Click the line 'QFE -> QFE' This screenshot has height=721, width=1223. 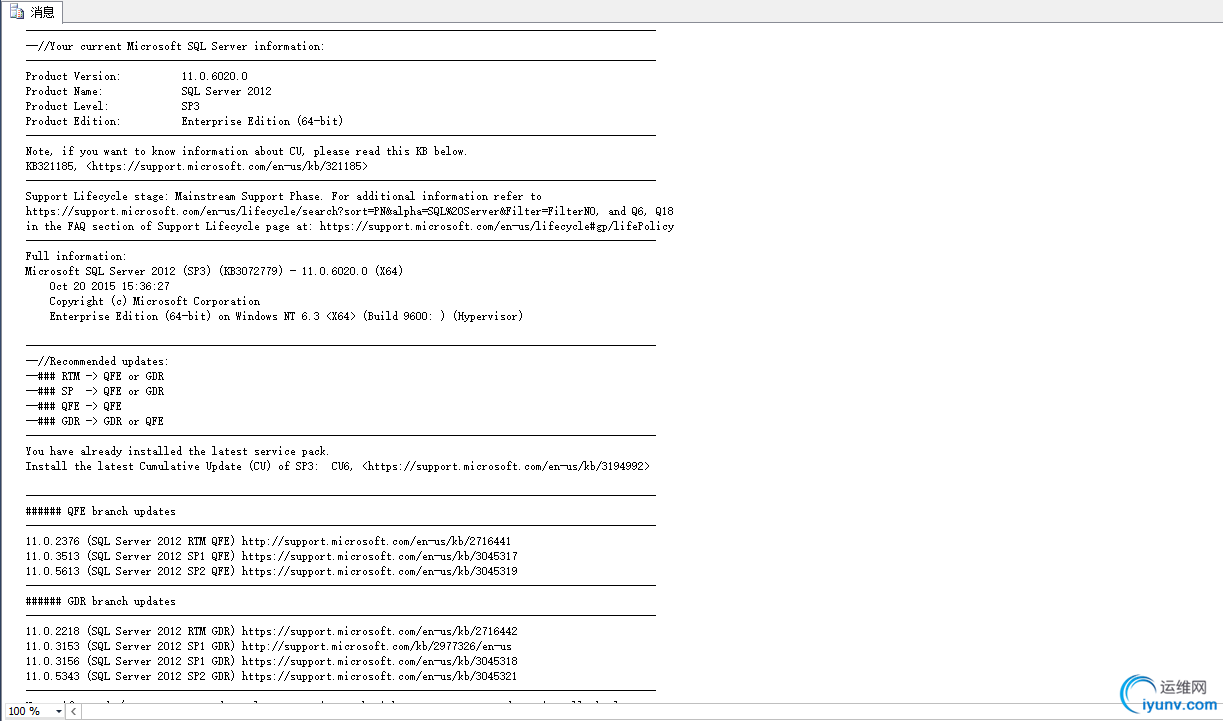[74, 406]
